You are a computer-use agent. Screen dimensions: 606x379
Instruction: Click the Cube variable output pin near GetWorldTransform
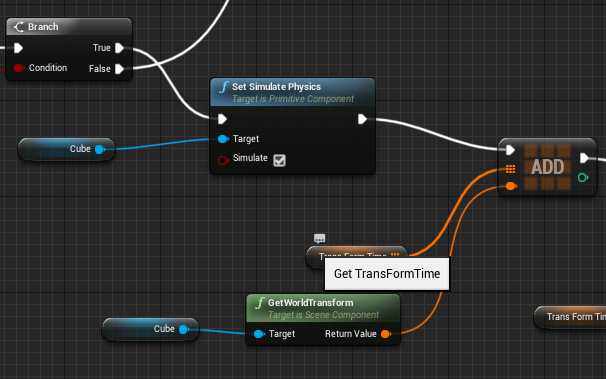(x=184, y=330)
